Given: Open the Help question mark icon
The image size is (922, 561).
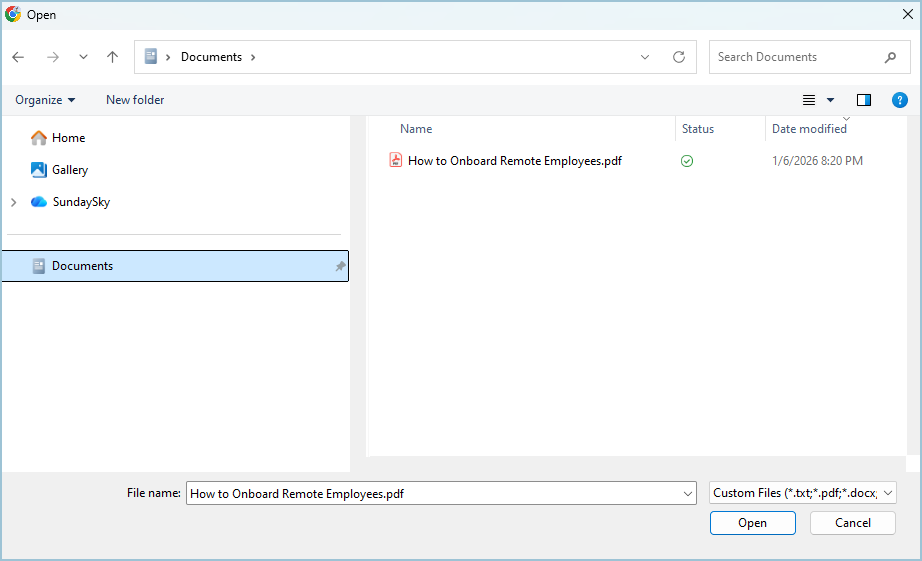Looking at the screenshot, I should (900, 100).
